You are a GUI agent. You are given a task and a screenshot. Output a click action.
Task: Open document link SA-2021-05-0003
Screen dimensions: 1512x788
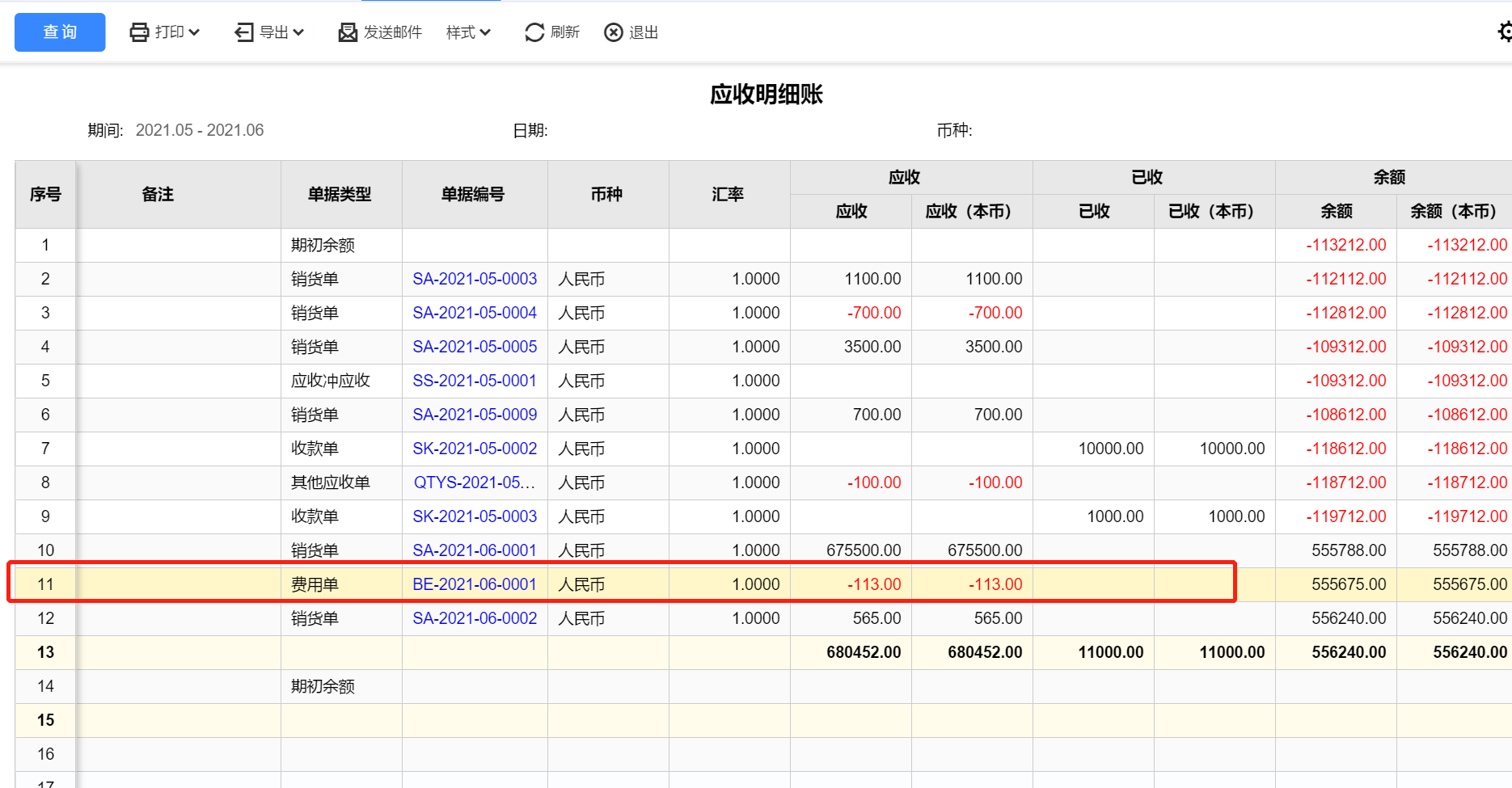475,279
